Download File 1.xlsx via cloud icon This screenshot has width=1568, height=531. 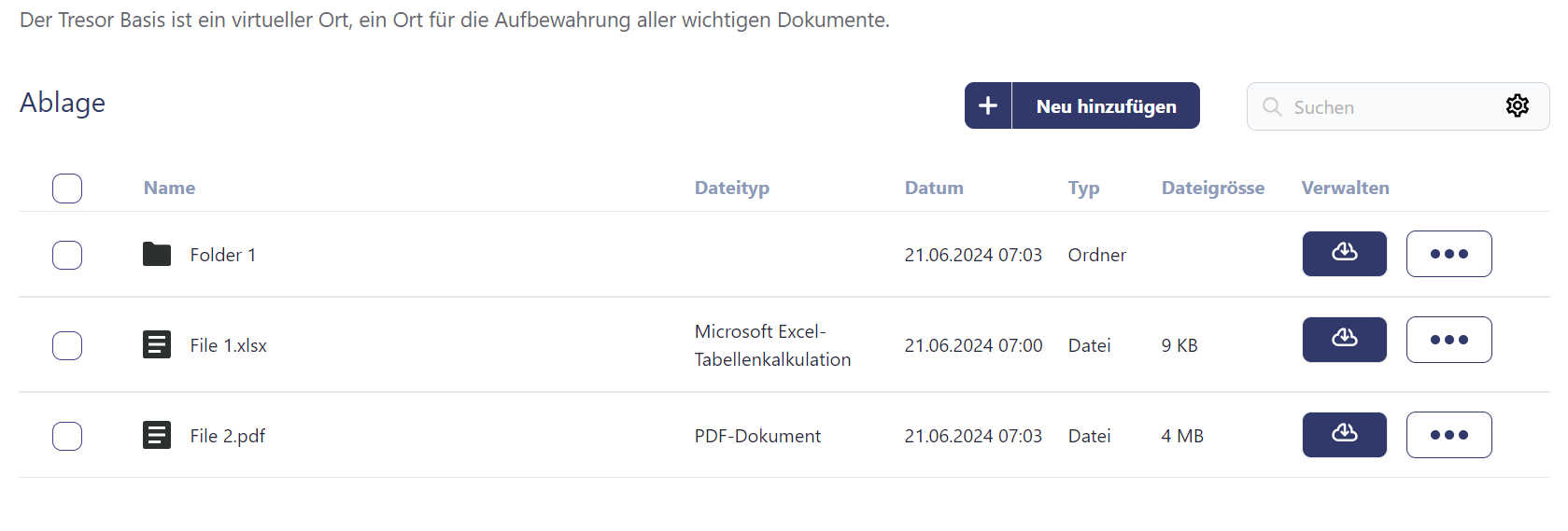click(x=1344, y=340)
